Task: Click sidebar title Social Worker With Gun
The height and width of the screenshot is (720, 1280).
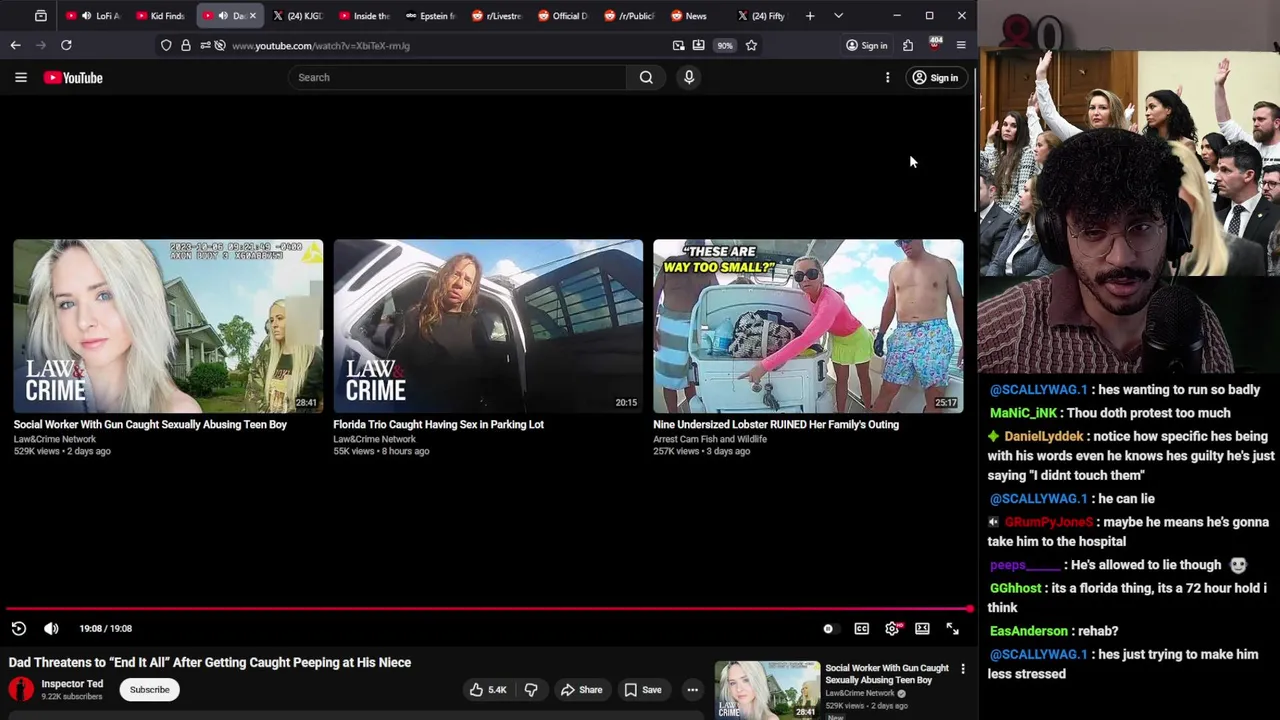Action: 886,674
